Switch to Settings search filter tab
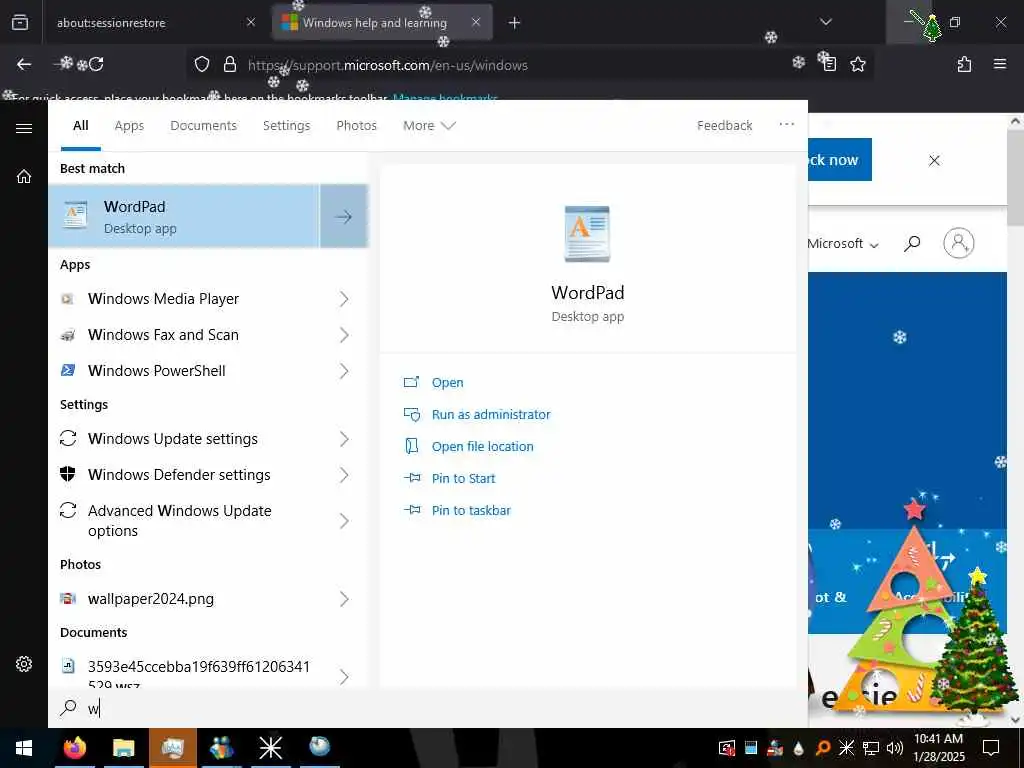 (286, 125)
